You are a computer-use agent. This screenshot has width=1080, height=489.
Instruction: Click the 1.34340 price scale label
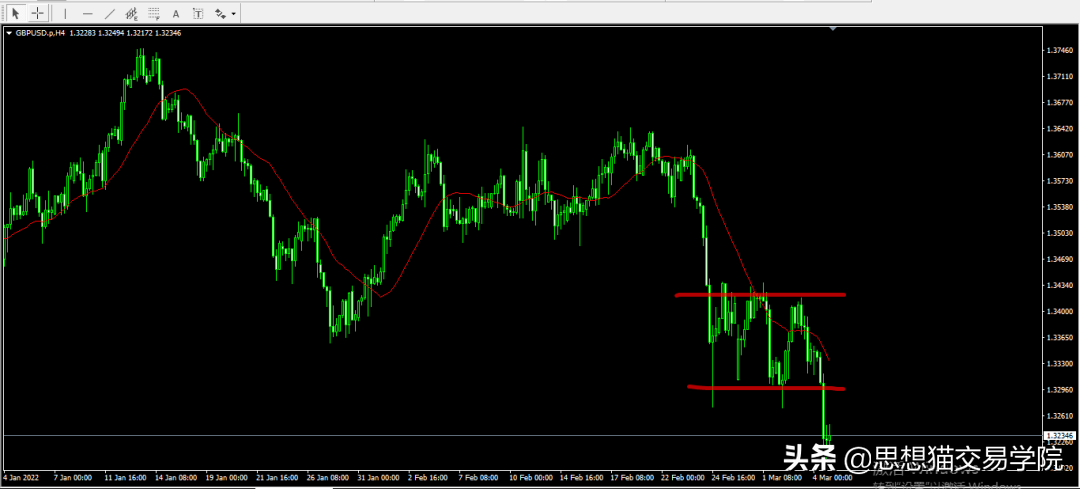(1059, 285)
